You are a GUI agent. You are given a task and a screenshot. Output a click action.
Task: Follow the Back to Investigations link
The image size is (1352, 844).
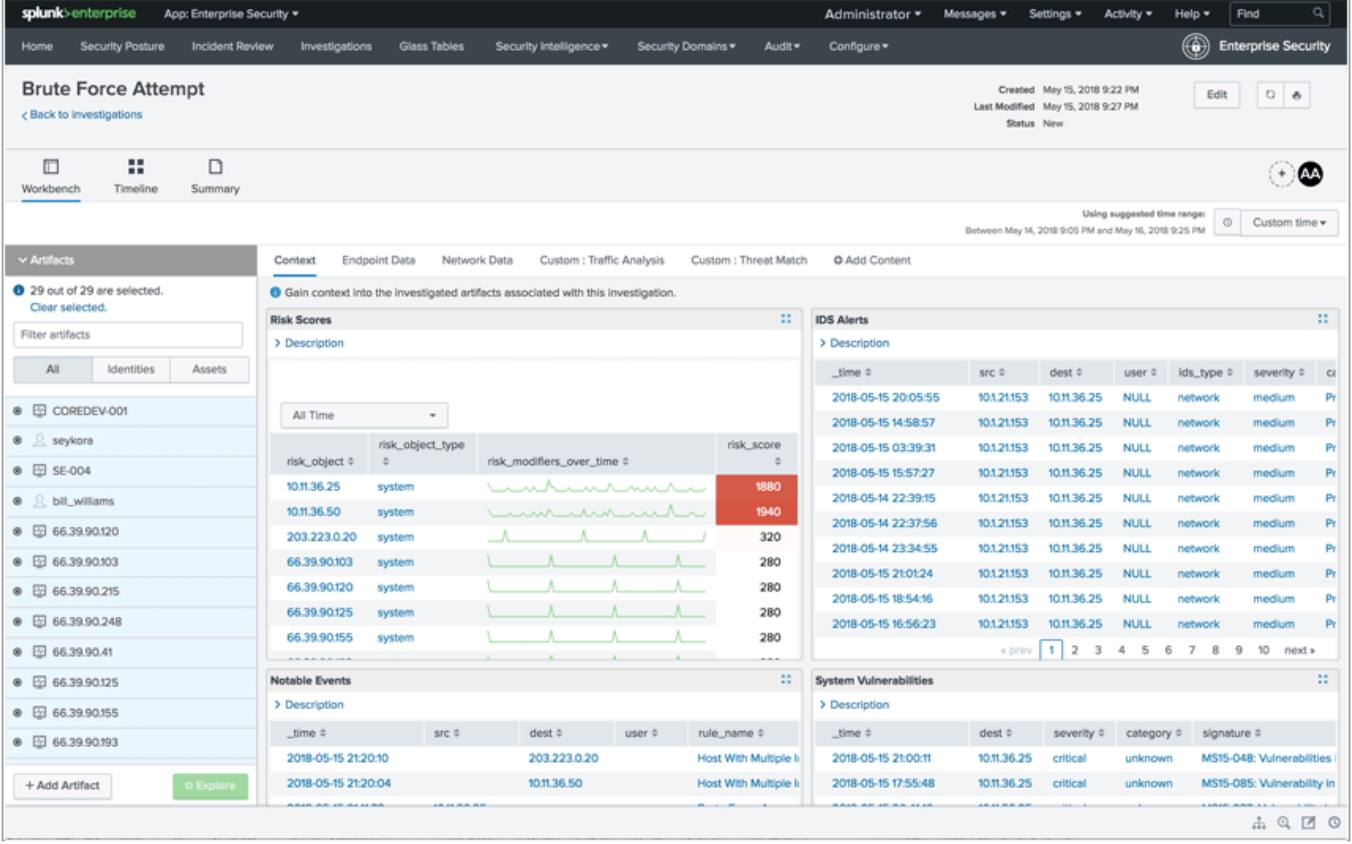83,115
